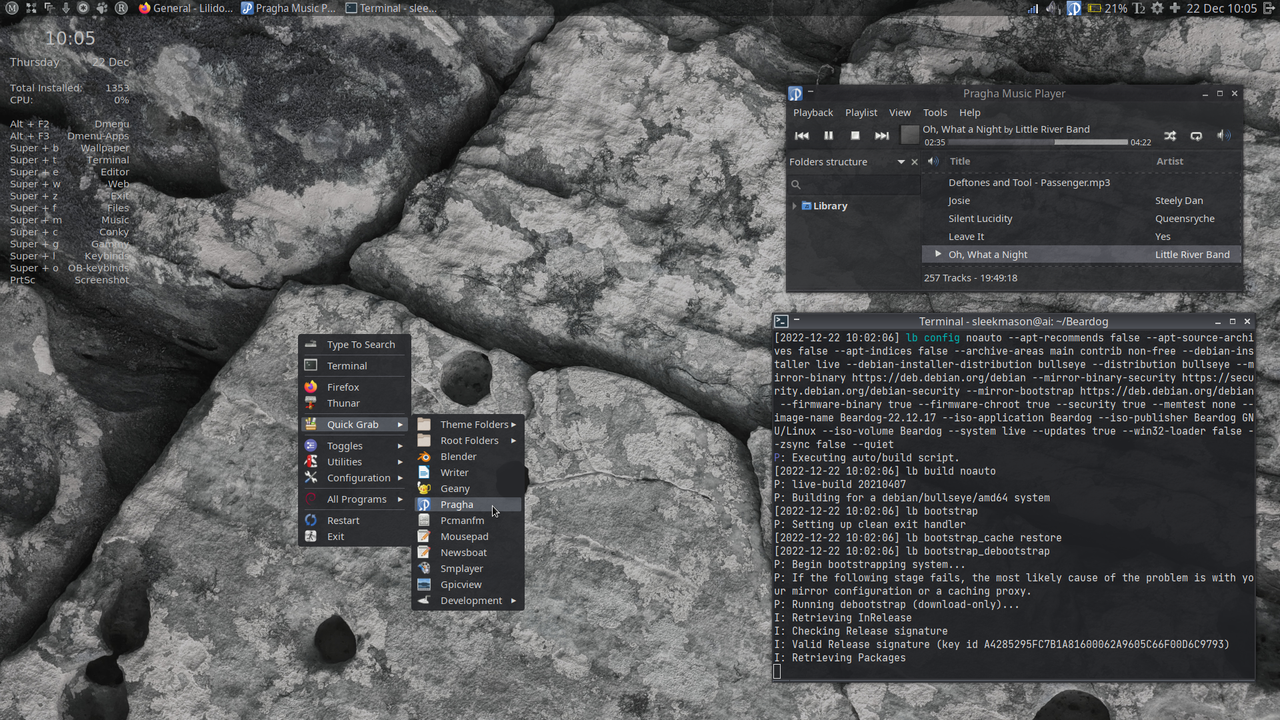Launch Newsboat from Quick Grab

coord(468,553)
